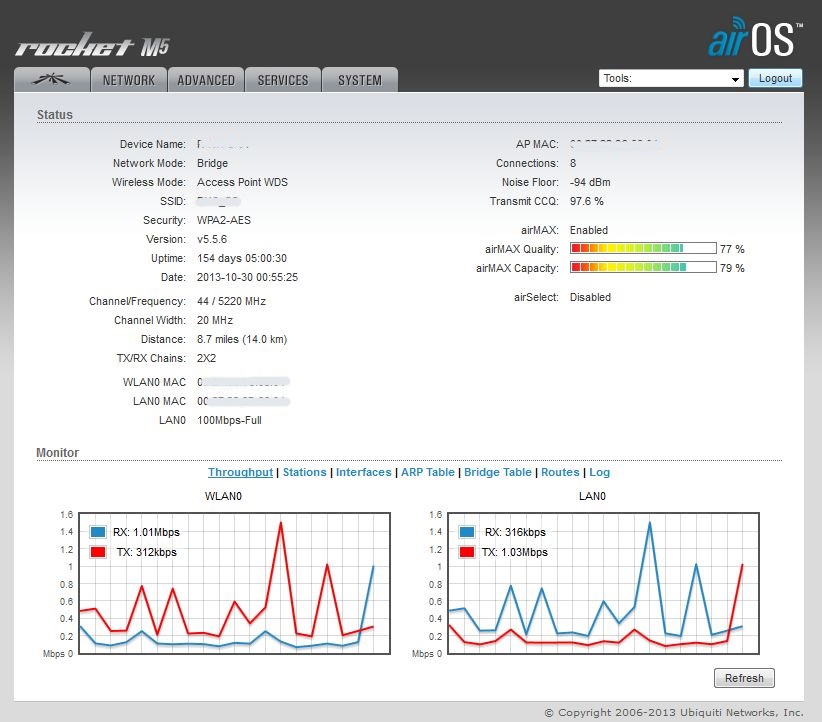Open the SYSTEM tab
Image resolution: width=822 pixels, height=722 pixels.
click(x=360, y=80)
